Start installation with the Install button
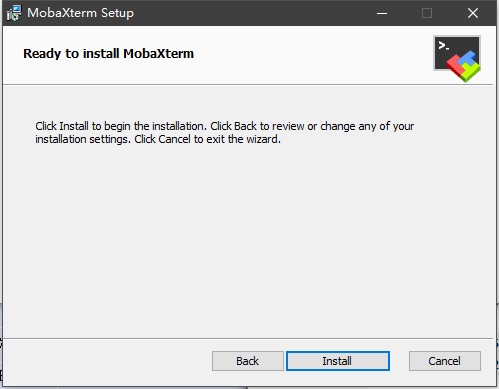Screen dimensions: 499x389 [338, 361]
